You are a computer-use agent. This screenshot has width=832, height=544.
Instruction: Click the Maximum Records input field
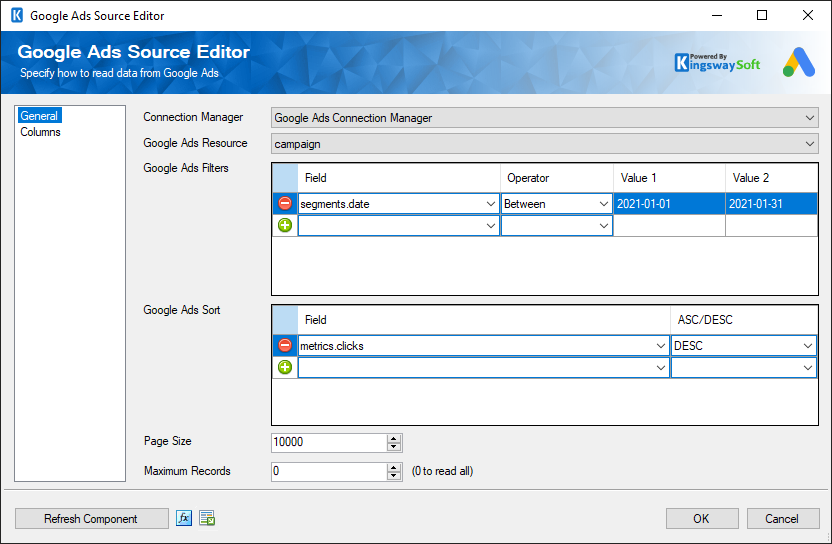tap(329, 471)
